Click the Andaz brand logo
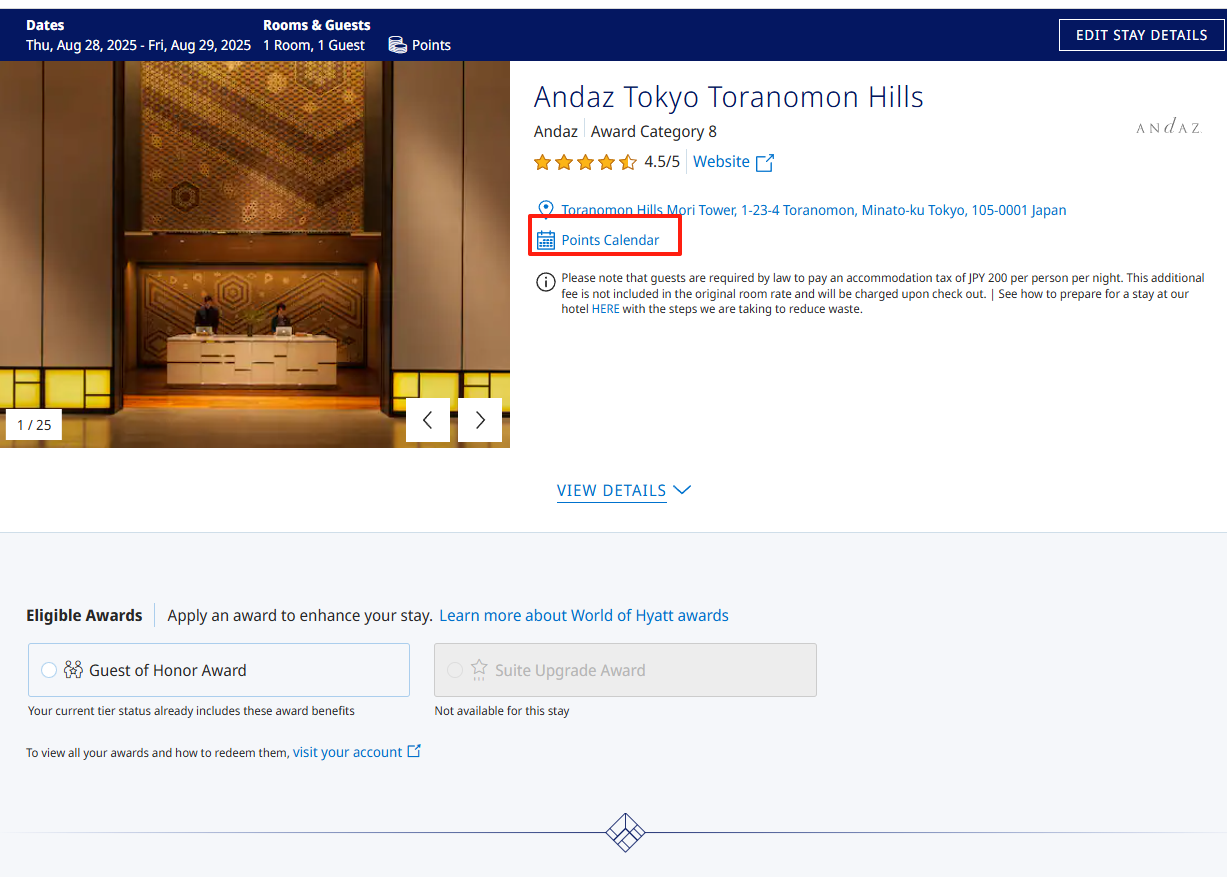The image size is (1227, 877). click(1168, 127)
